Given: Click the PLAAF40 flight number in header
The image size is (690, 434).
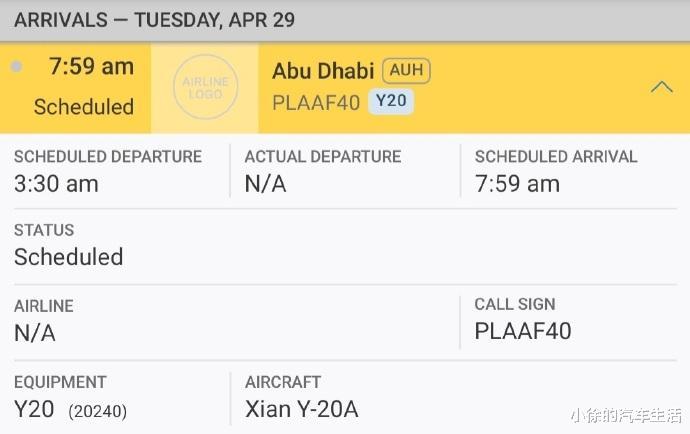Looking at the screenshot, I should tap(316, 103).
